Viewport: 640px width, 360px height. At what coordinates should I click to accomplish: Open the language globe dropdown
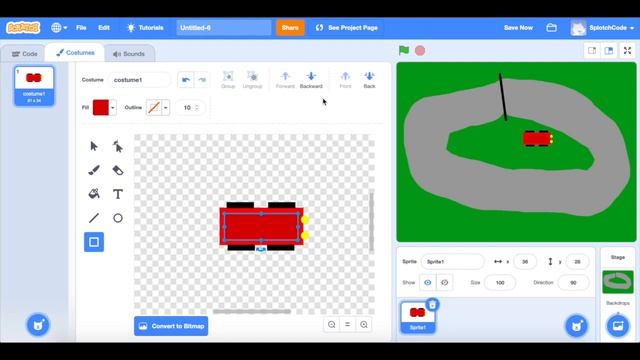point(59,28)
